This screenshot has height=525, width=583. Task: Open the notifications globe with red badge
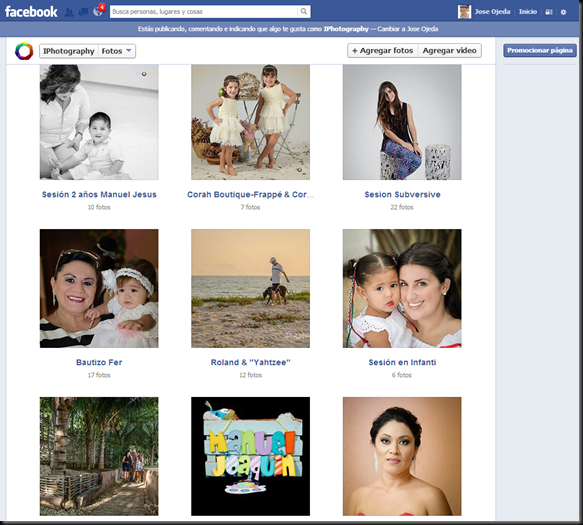coord(98,11)
